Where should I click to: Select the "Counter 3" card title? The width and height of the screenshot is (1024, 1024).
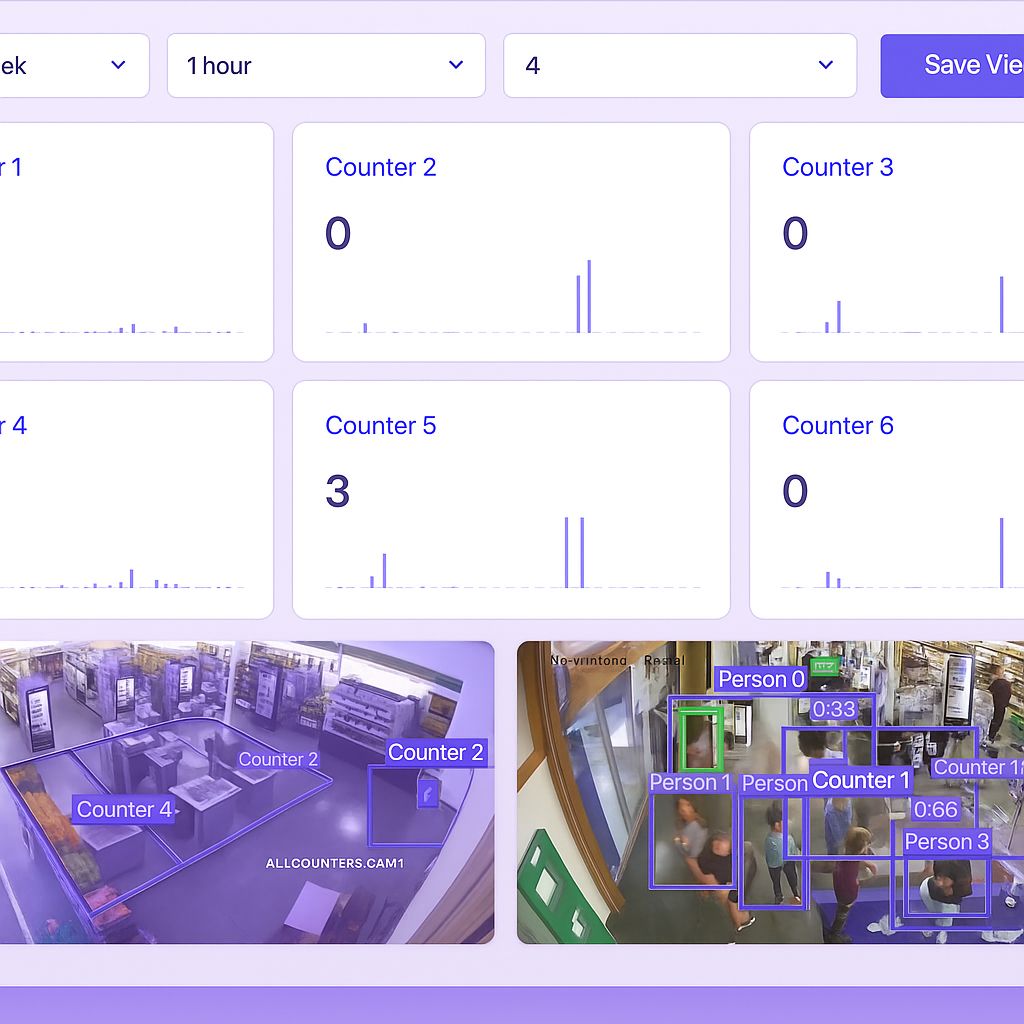click(838, 167)
